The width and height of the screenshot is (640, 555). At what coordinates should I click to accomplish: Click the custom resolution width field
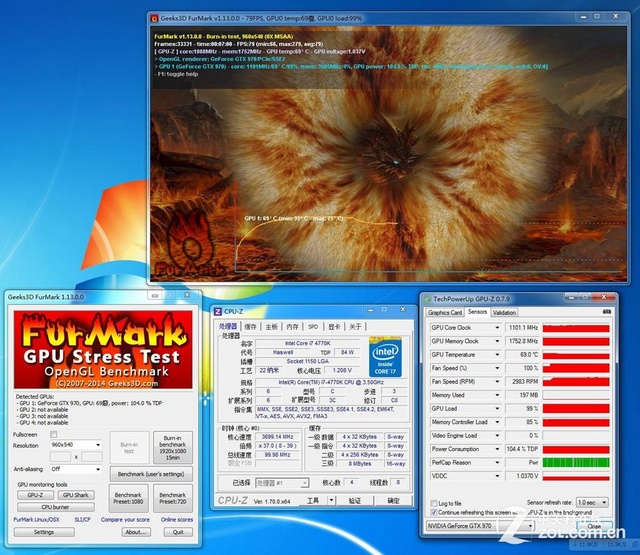pos(60,457)
